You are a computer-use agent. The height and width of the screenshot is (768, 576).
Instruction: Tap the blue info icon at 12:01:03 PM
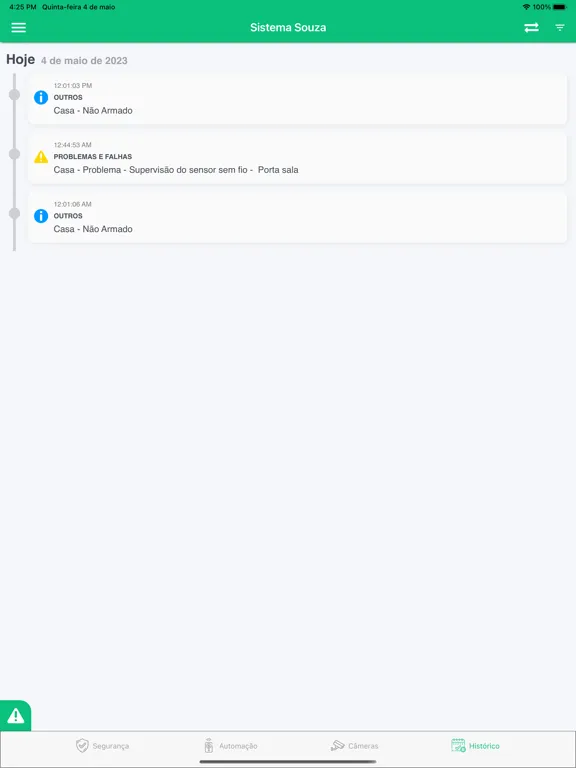coord(41,97)
